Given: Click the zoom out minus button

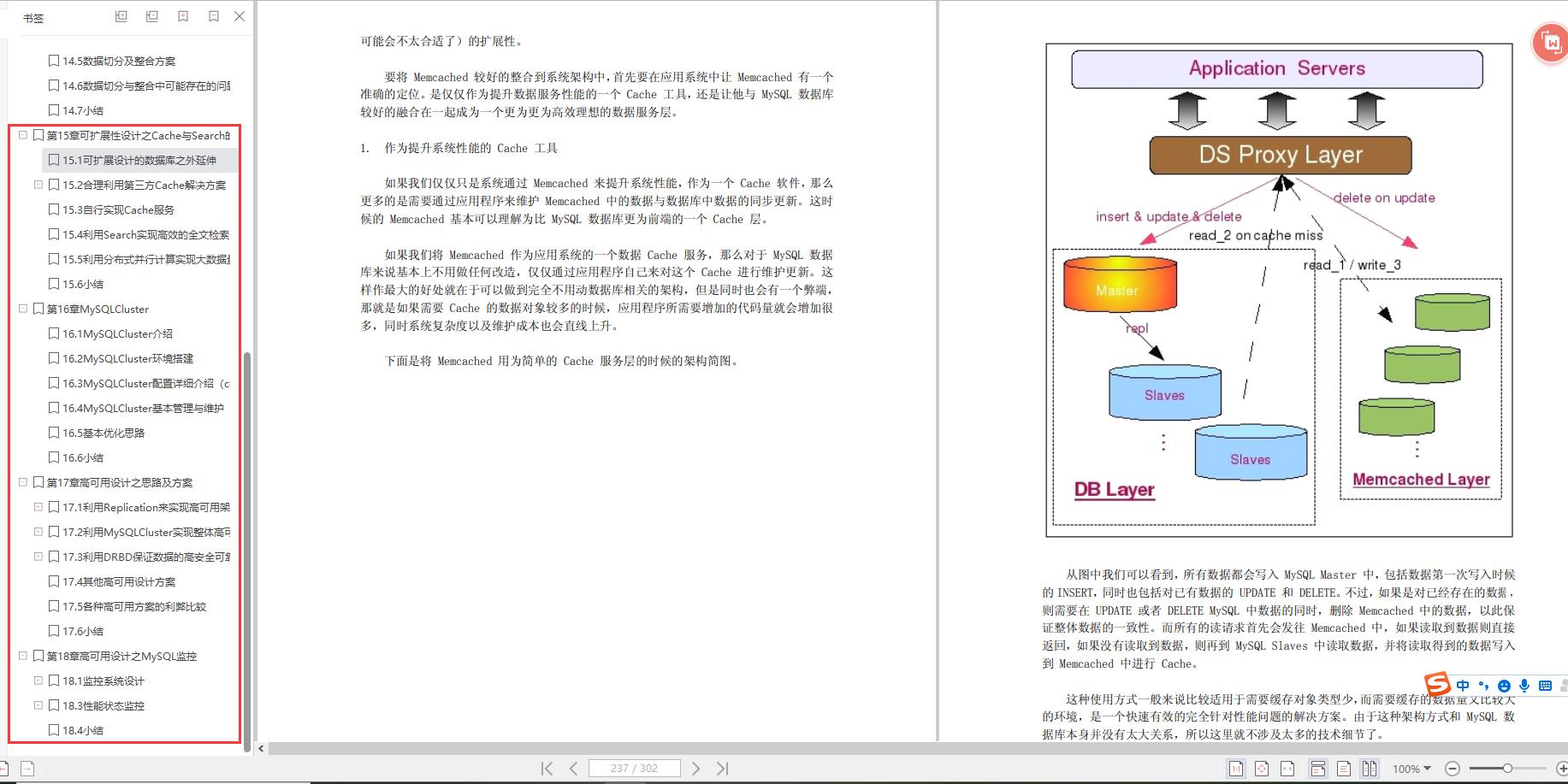Looking at the screenshot, I should pyautogui.click(x=1452, y=769).
